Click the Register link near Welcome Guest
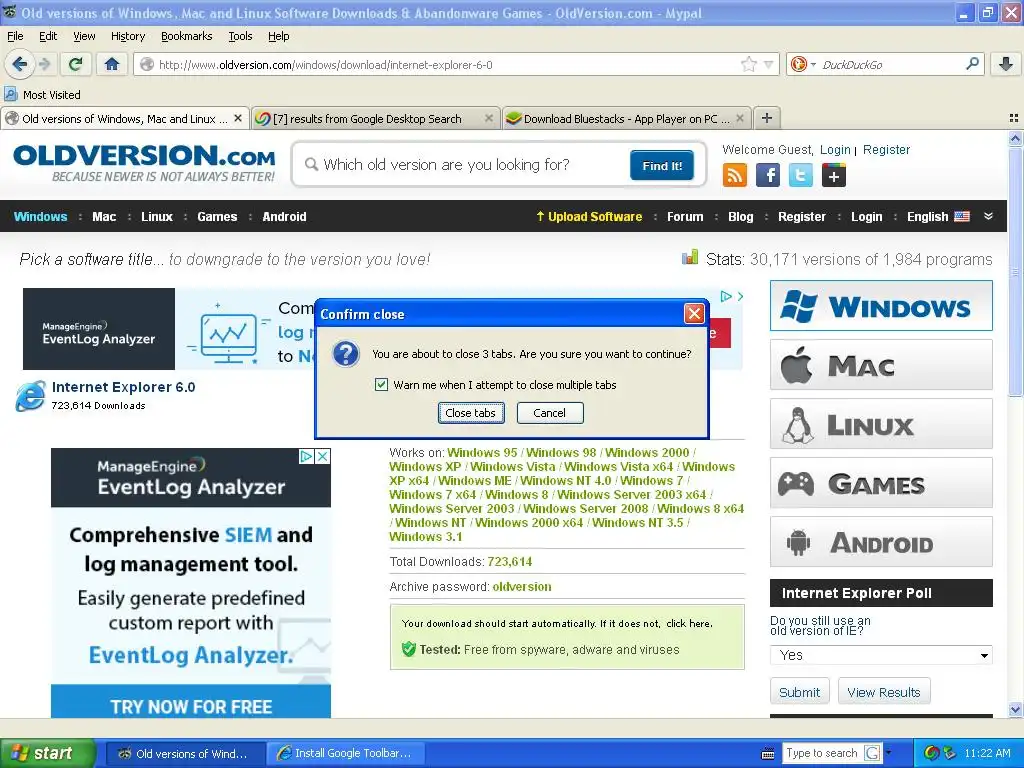 point(886,150)
